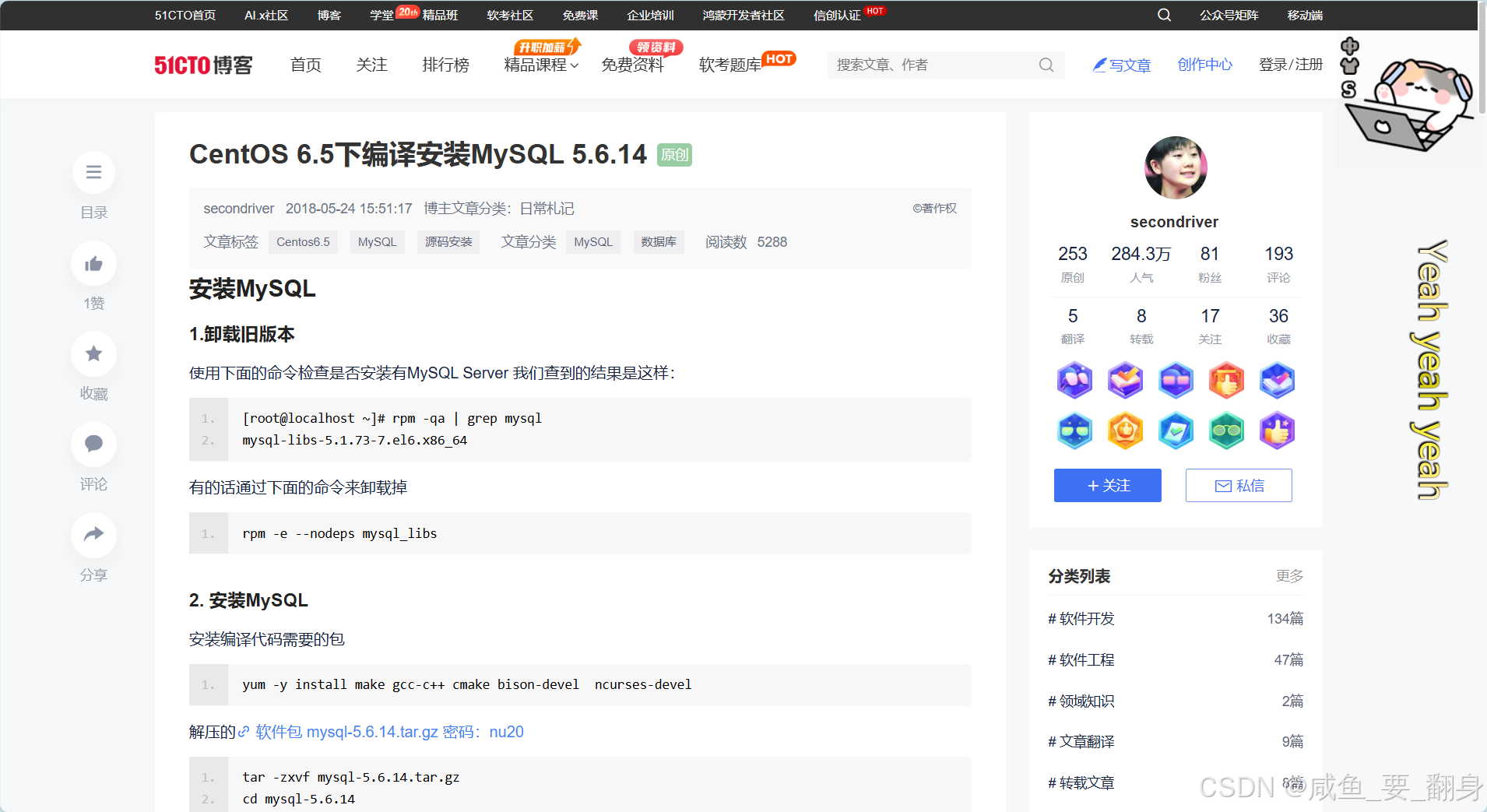Click author name secondriver under avatar
The width and height of the screenshot is (1487, 812).
click(x=1174, y=222)
